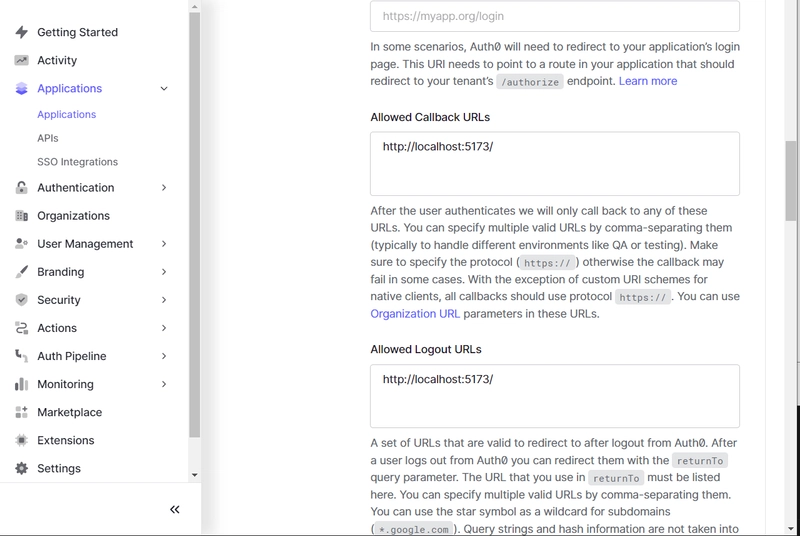Select Branding in the sidebar

(61, 272)
